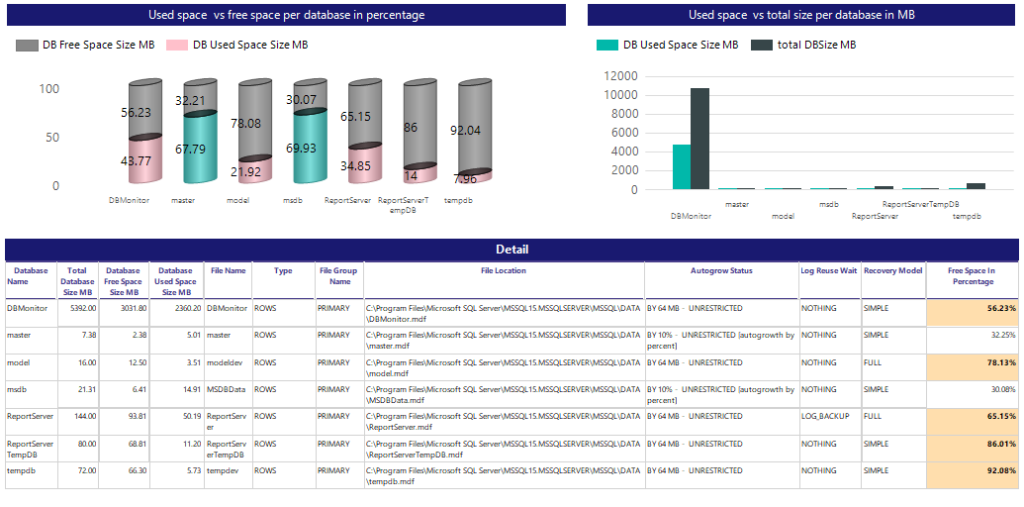Click the gray DB Free Space legend swatch
The image size is (1024, 507).
pos(27,45)
